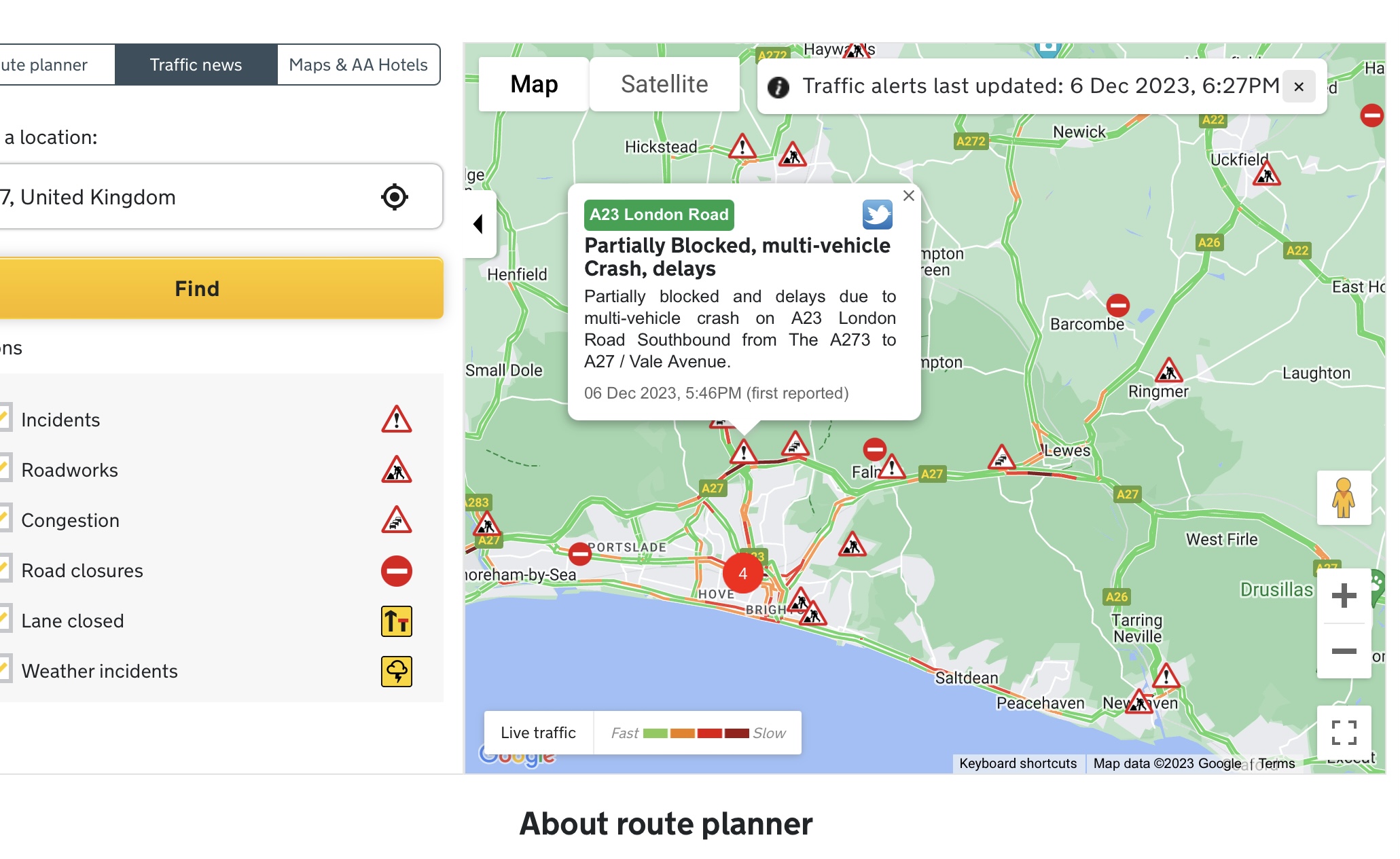
Task: Click Roadworks legend icon
Action: (x=397, y=470)
